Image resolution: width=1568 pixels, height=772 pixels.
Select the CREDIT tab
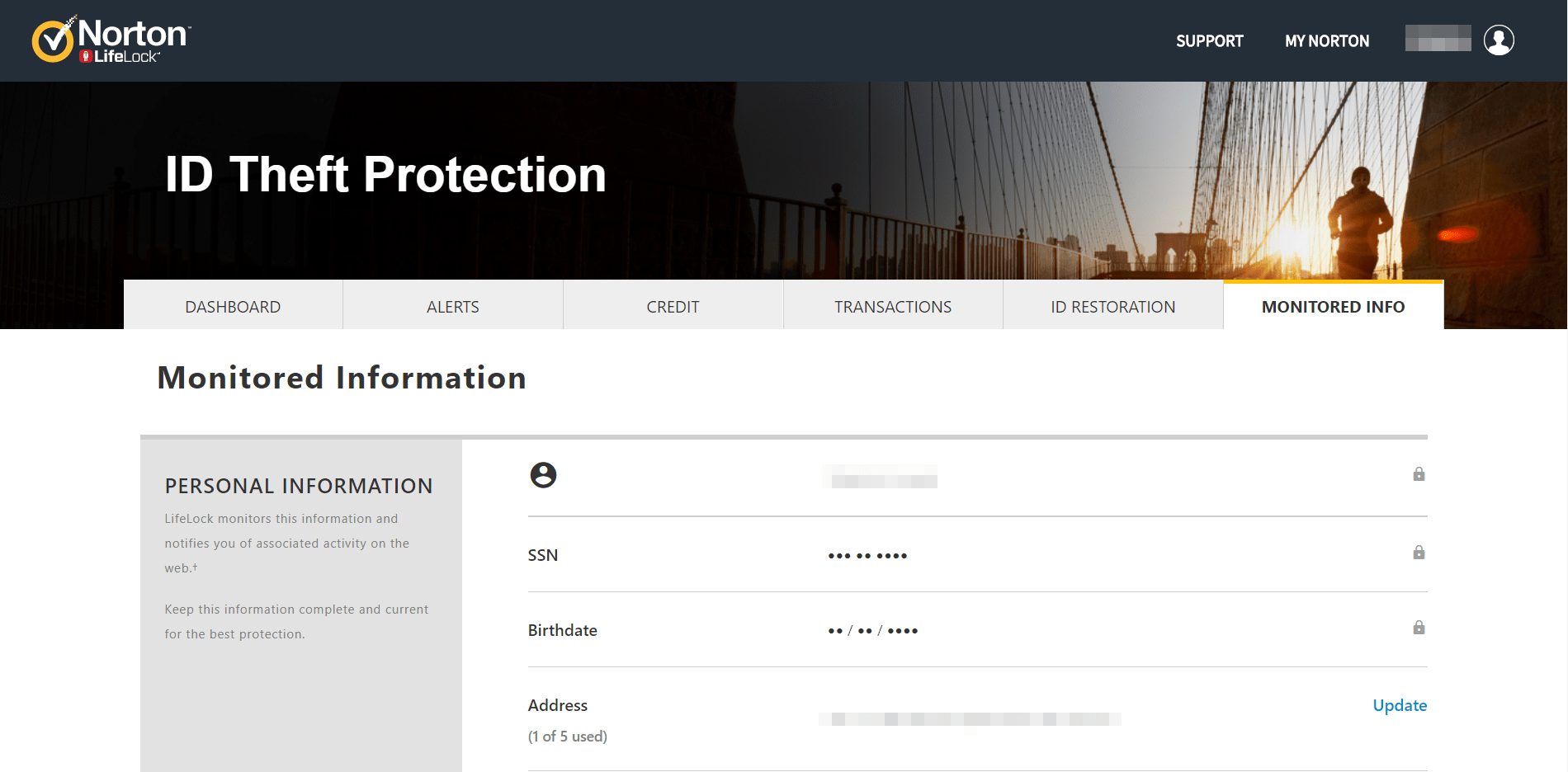673,306
